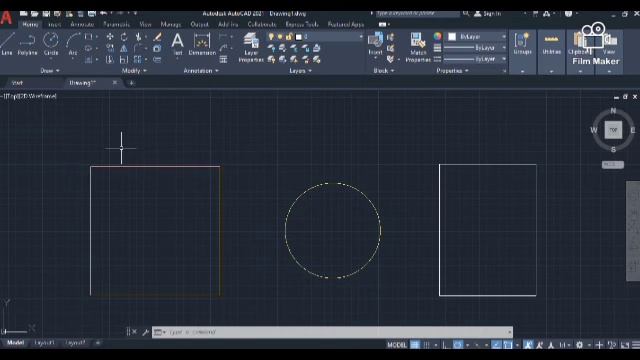Image resolution: width=640 pixels, height=360 pixels.
Task: Open the Text annotation tool
Action: (x=178, y=44)
